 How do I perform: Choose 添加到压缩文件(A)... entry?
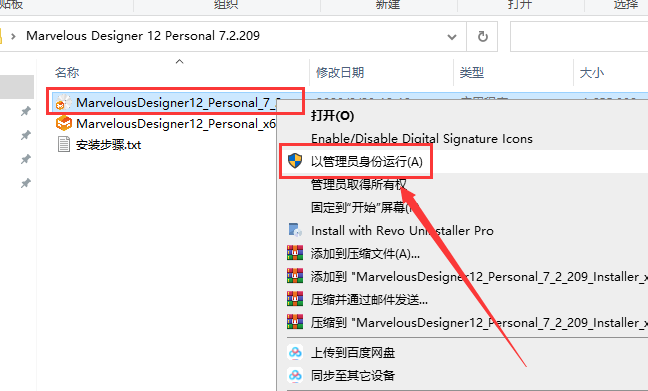(365, 253)
